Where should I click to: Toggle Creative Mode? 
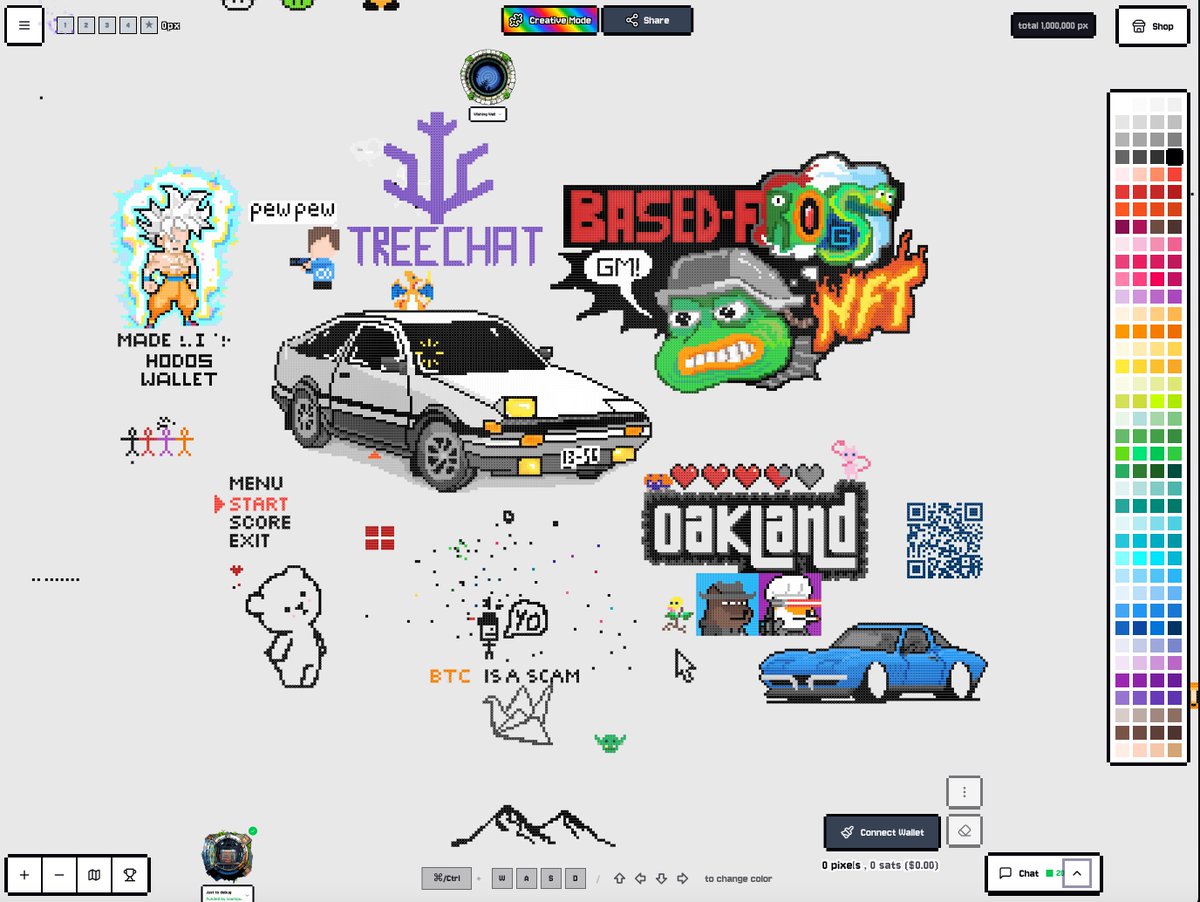click(x=550, y=20)
